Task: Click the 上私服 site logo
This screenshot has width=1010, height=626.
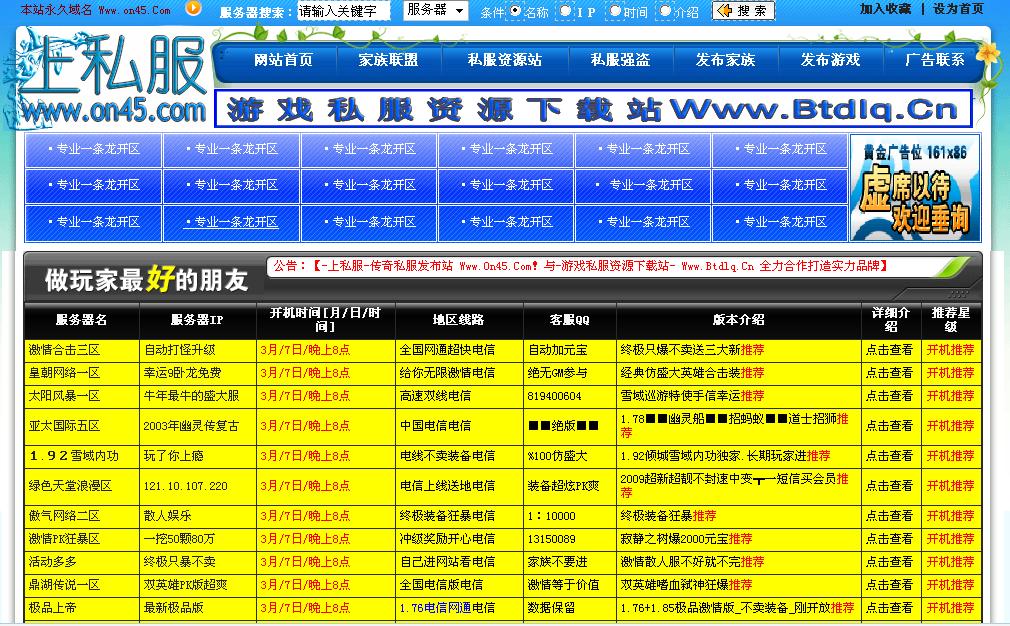Action: click(x=112, y=77)
